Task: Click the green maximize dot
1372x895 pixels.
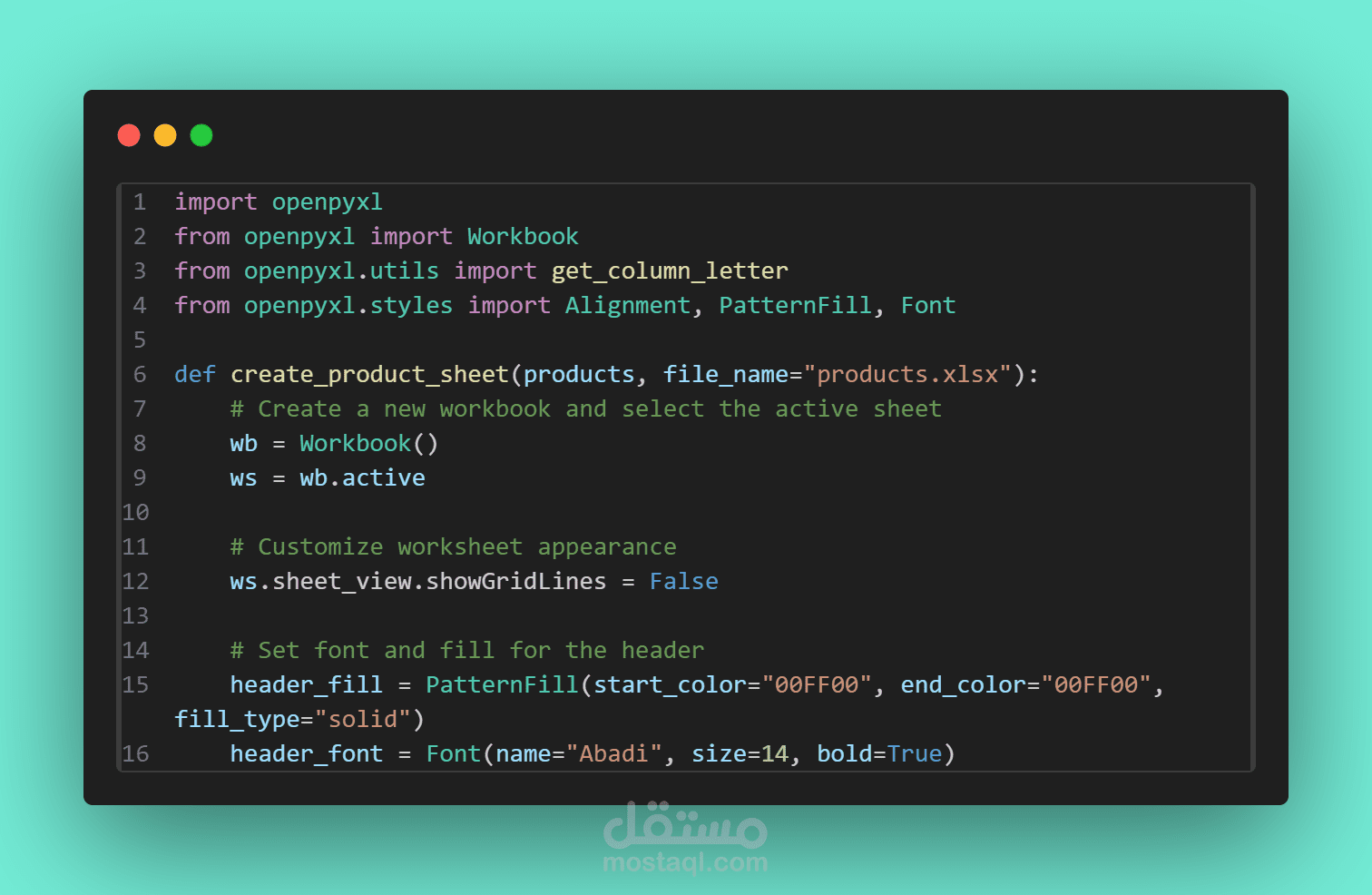Action: pyautogui.click(x=201, y=135)
